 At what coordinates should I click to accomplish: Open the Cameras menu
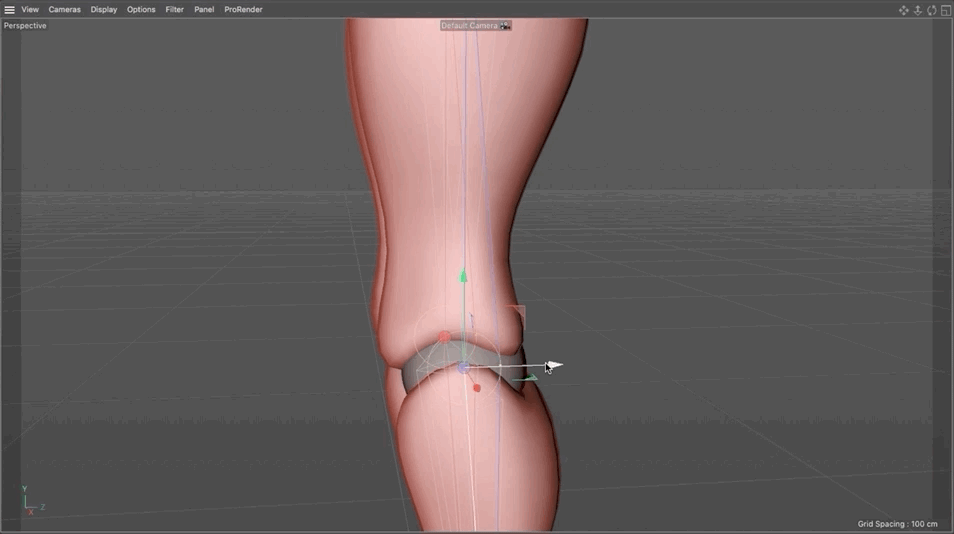coord(64,10)
